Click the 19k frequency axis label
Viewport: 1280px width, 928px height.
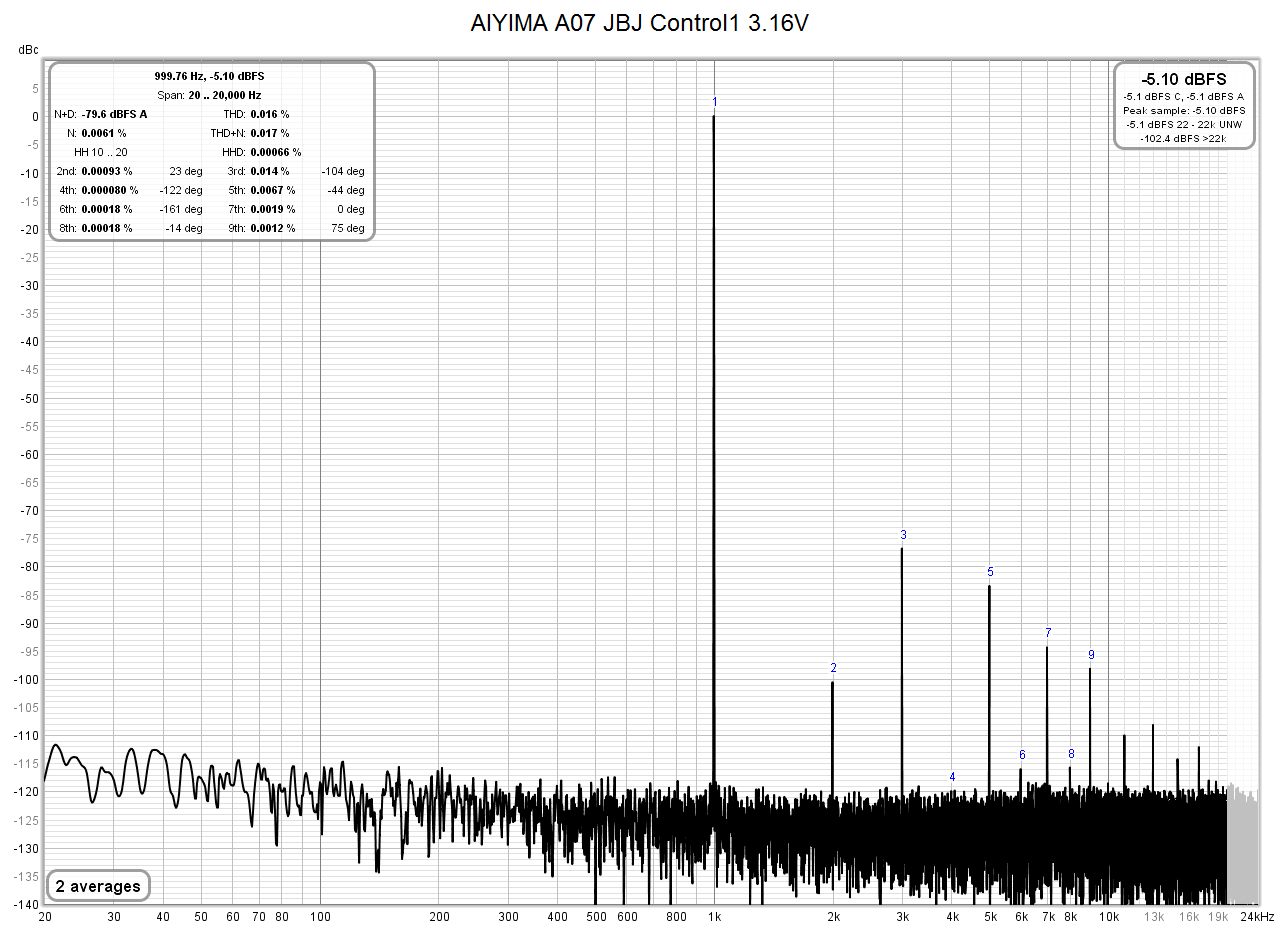coord(1217,916)
